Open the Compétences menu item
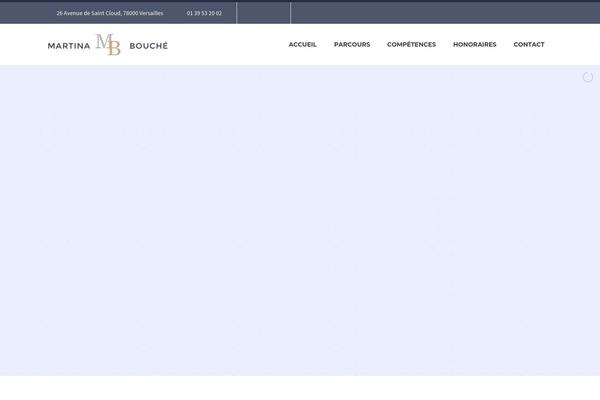Screen dimensions: 600x400 [x=411, y=44]
